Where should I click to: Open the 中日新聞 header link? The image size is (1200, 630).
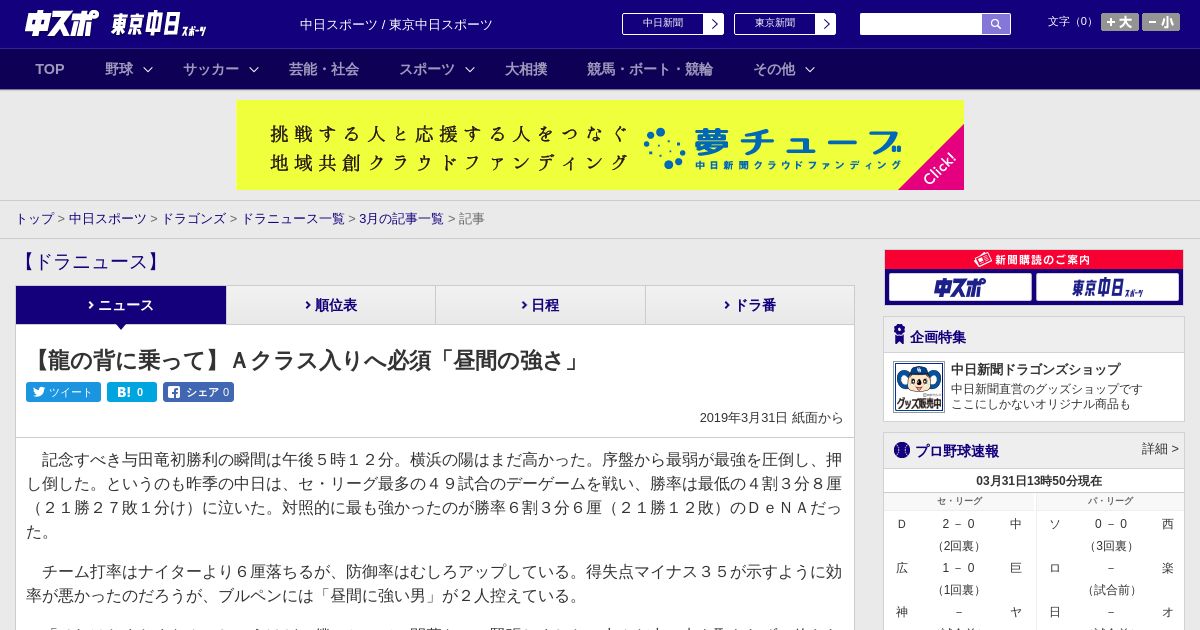(x=663, y=24)
